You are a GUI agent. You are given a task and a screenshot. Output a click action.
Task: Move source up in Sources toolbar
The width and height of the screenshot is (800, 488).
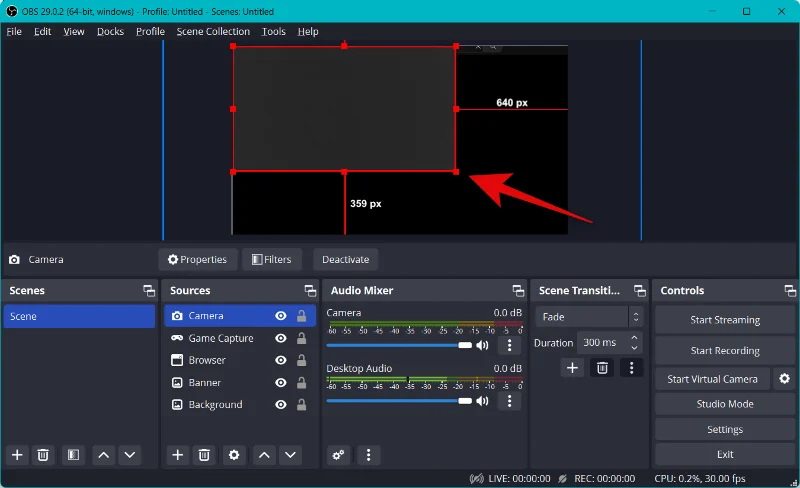[264, 455]
